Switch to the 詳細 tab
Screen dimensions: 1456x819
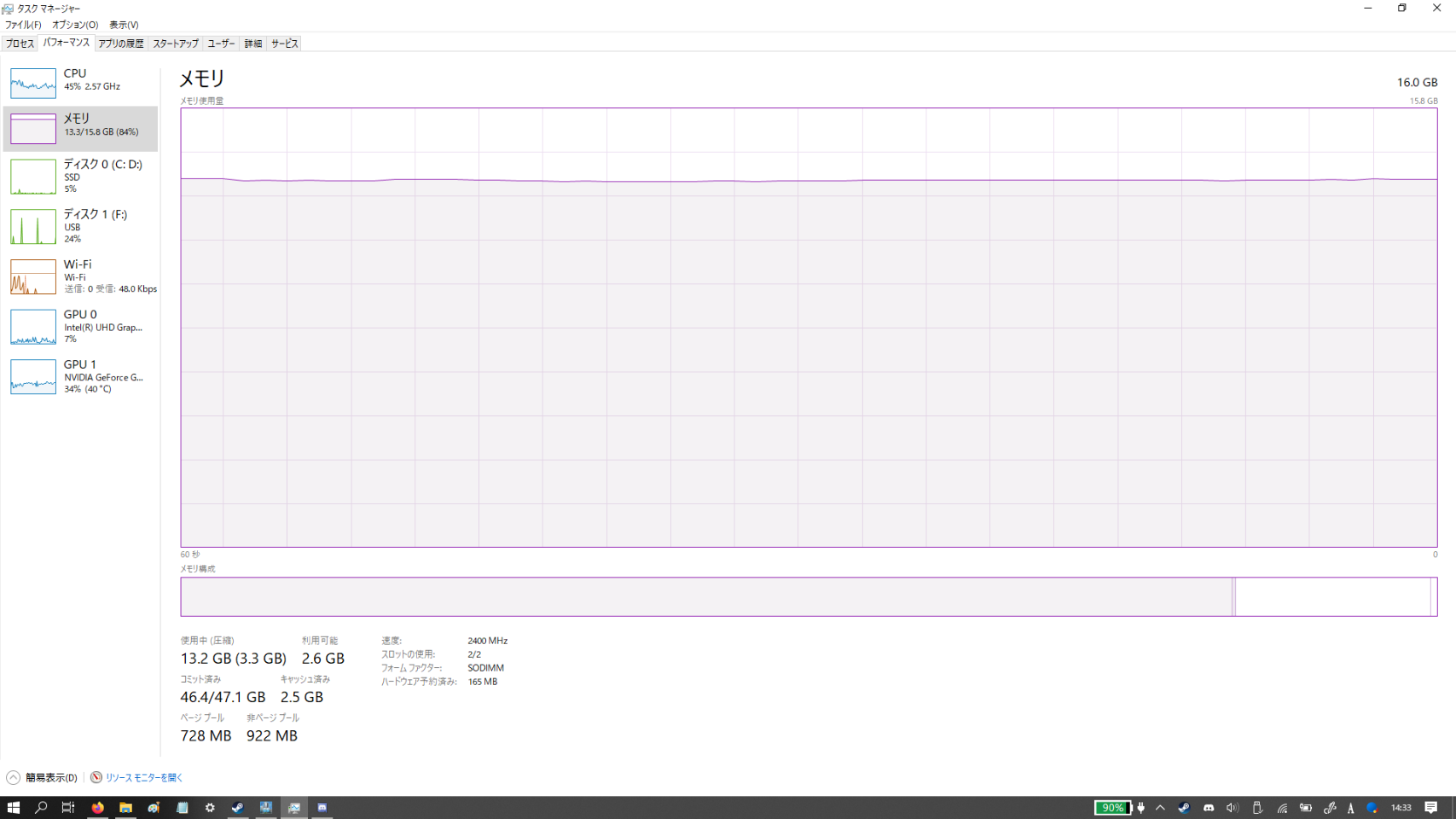tap(253, 44)
